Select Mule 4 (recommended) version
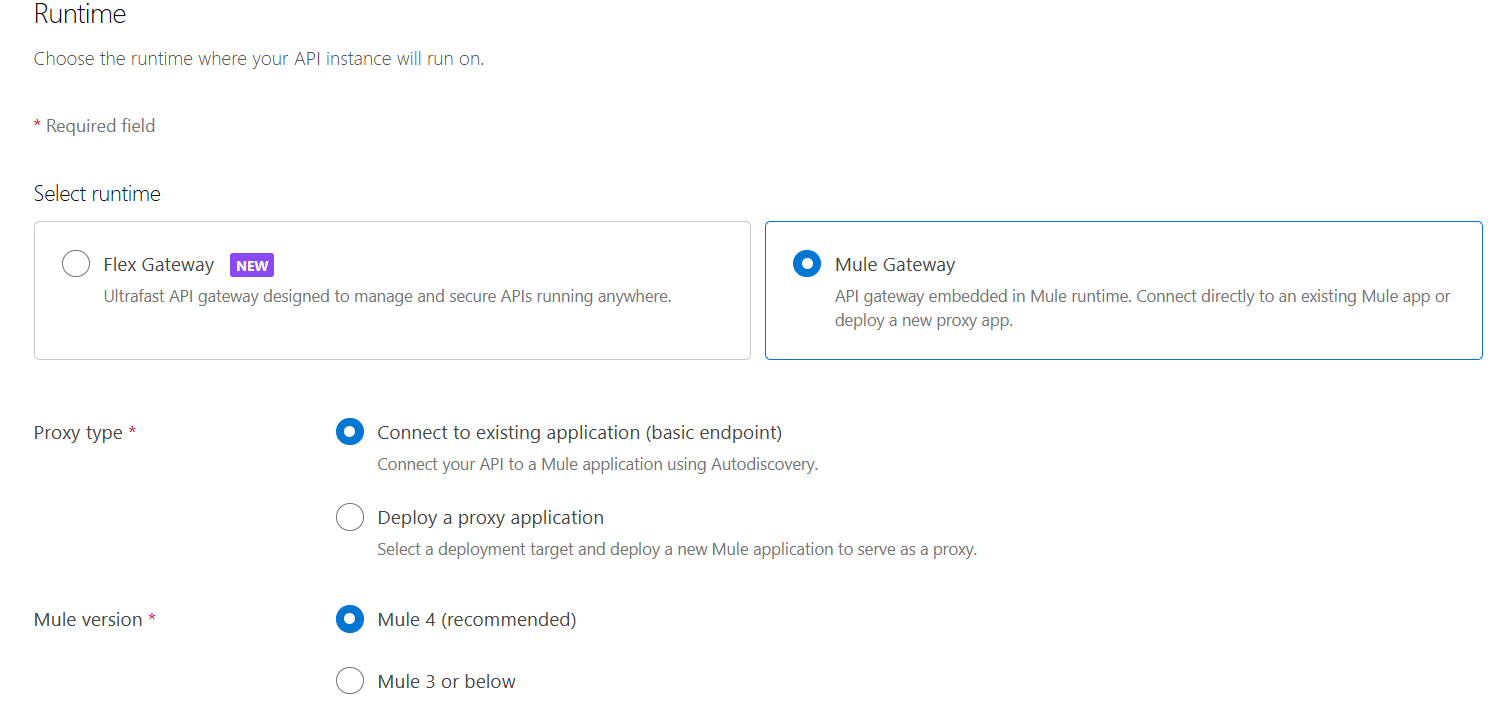The height and width of the screenshot is (718, 1499). point(349,619)
